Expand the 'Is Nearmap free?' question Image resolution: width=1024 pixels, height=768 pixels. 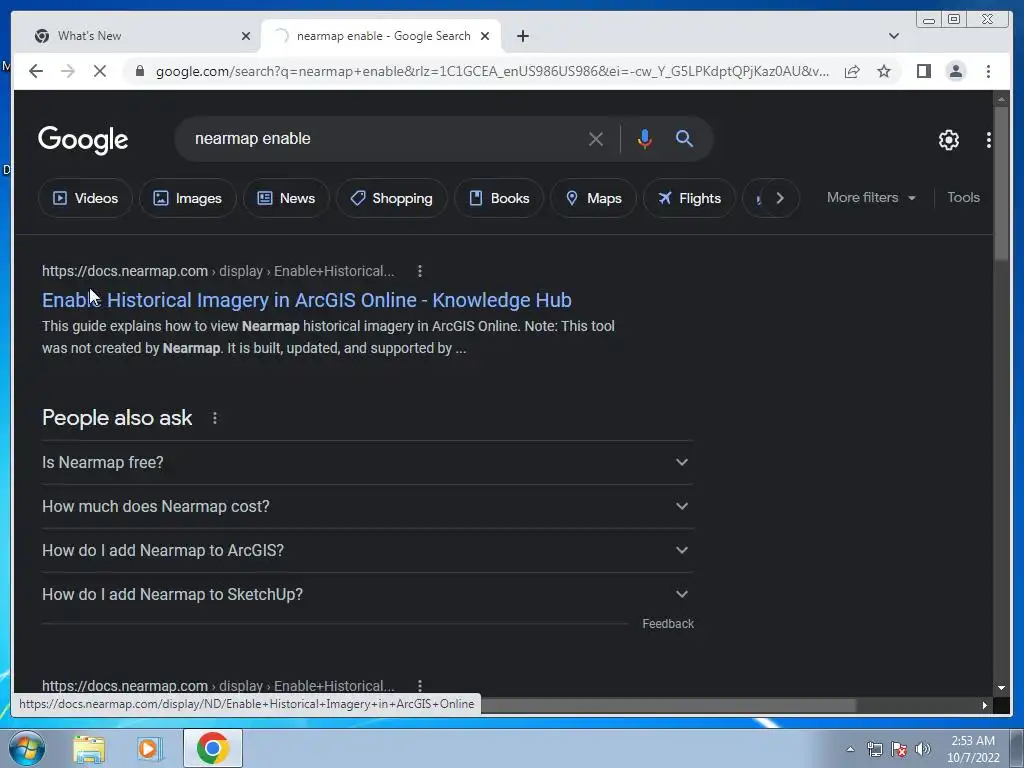(x=366, y=462)
